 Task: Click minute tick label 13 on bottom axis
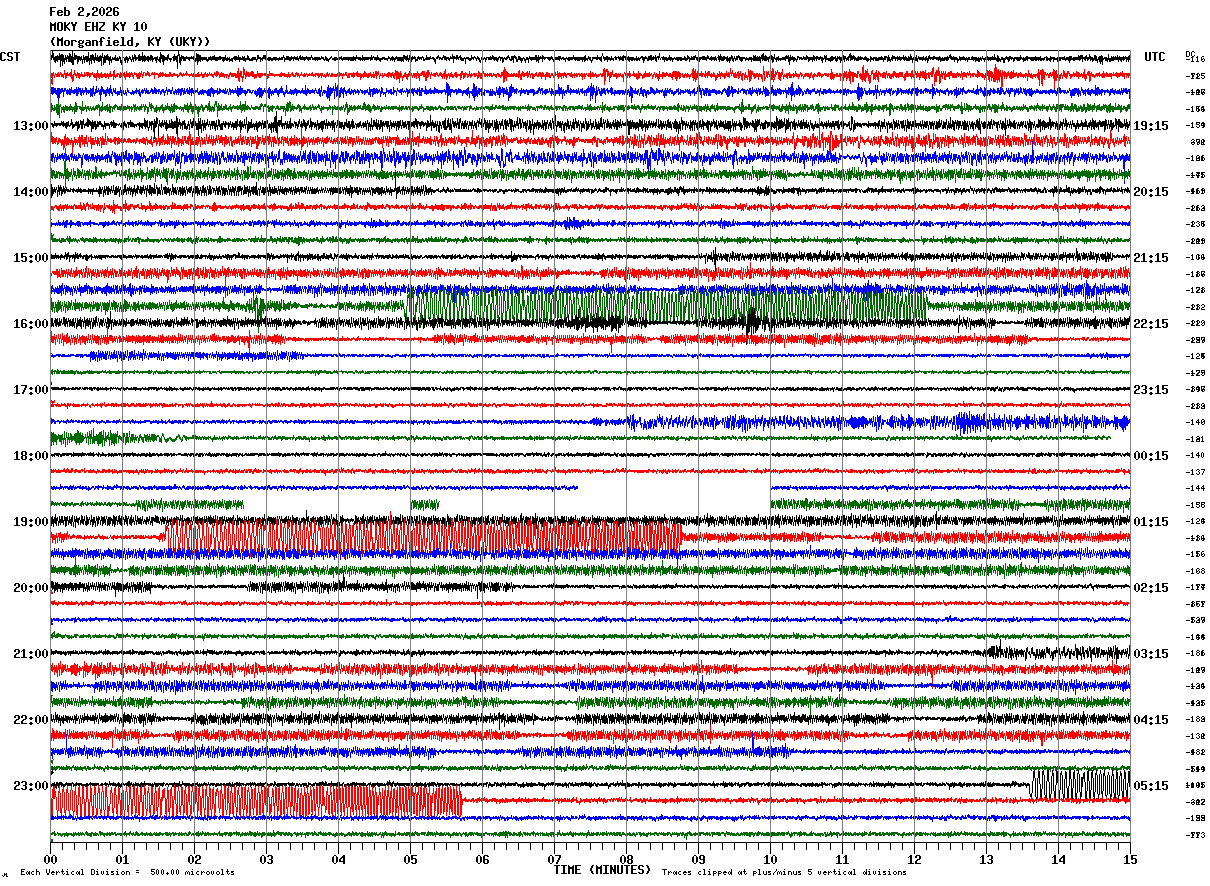click(x=986, y=859)
